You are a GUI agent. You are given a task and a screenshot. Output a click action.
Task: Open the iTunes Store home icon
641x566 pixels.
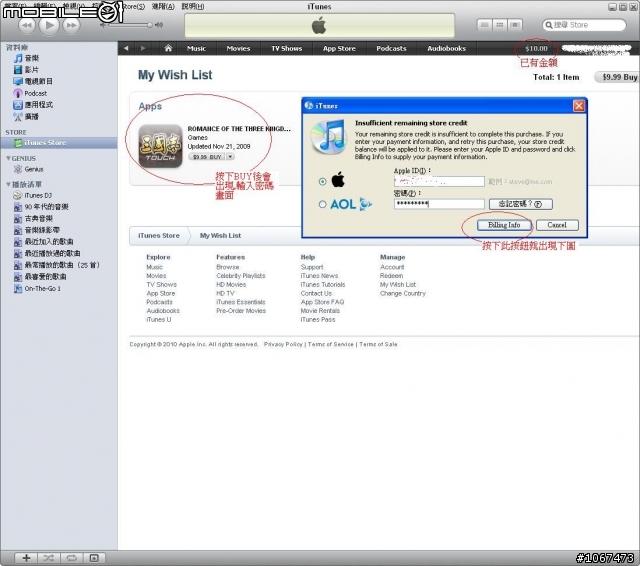[x=168, y=48]
